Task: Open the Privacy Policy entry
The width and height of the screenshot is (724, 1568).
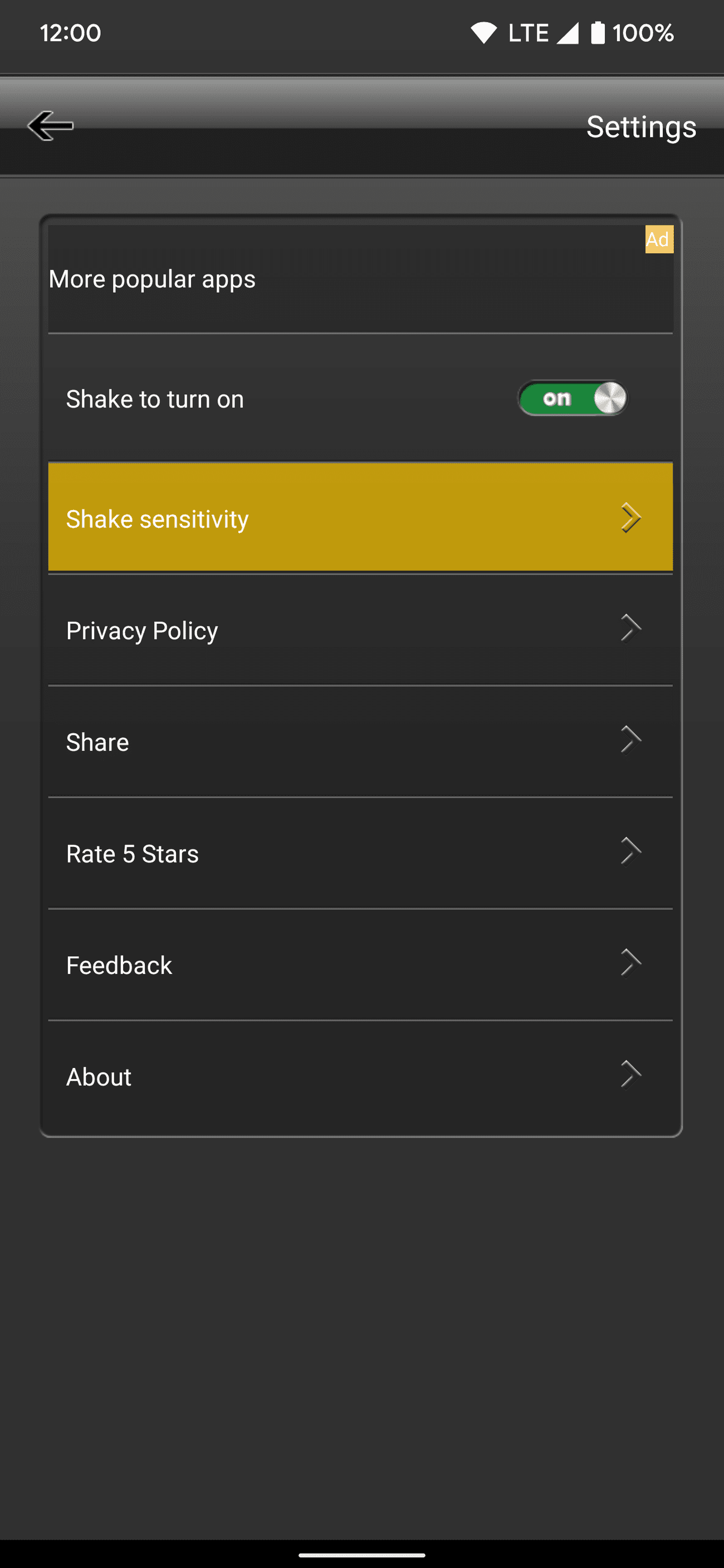Action: click(x=142, y=631)
